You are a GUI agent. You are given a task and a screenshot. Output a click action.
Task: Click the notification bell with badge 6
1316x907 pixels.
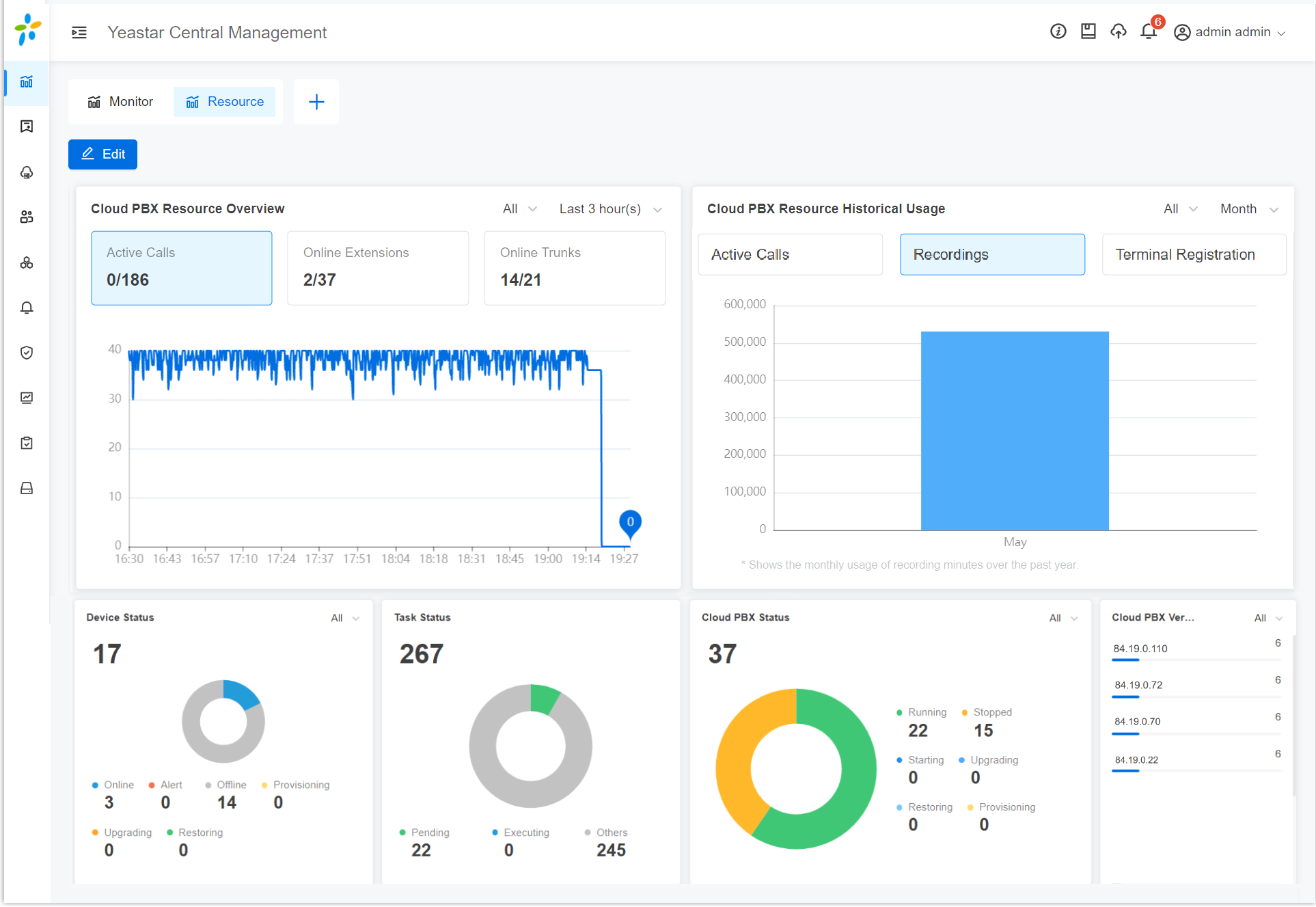tap(1149, 31)
